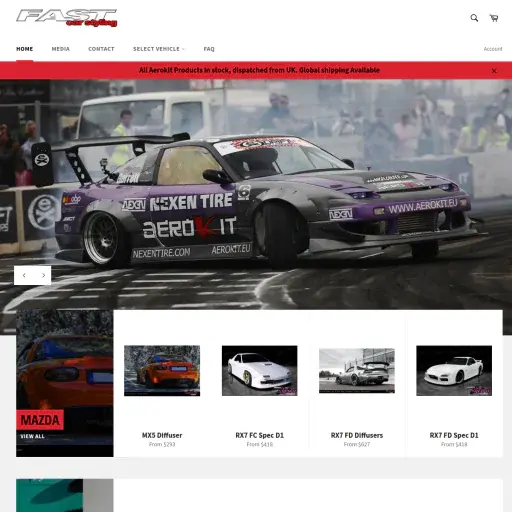The image size is (512, 512).
Task: Click the MX5 Diffuser title
Action: (x=162, y=435)
